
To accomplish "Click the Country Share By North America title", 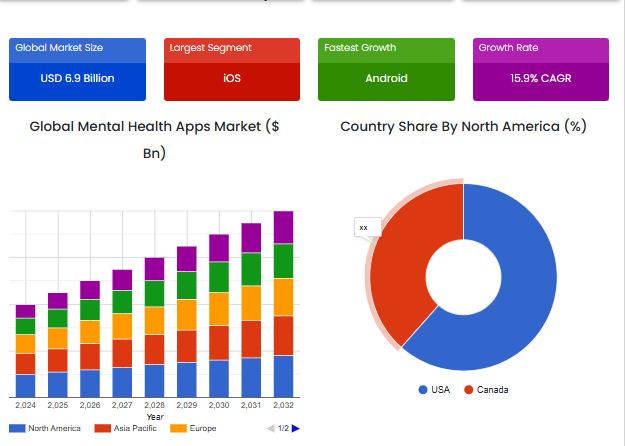I will click(x=462, y=126).
